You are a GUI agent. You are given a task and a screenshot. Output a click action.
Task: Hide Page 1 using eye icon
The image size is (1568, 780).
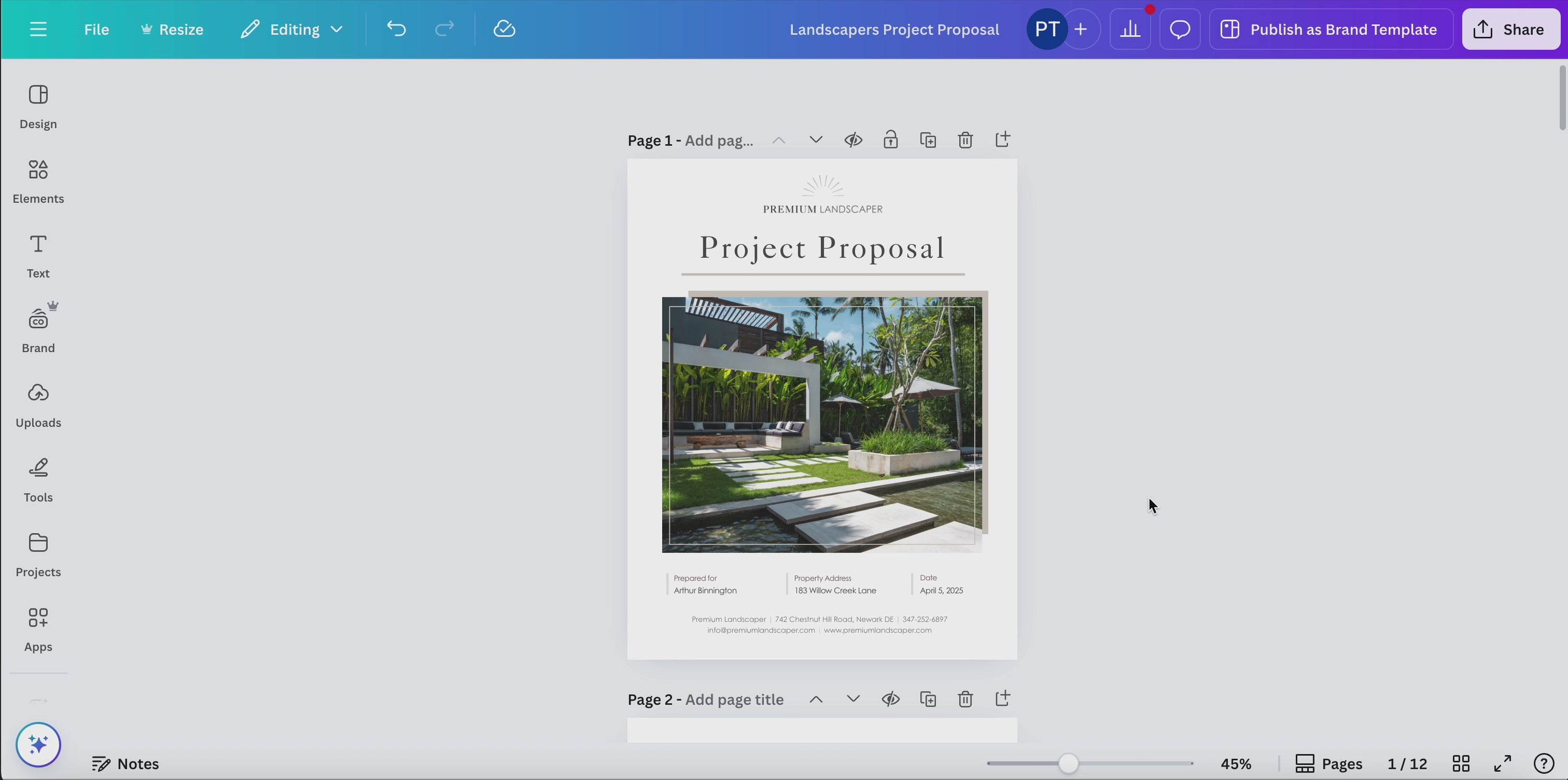(854, 140)
